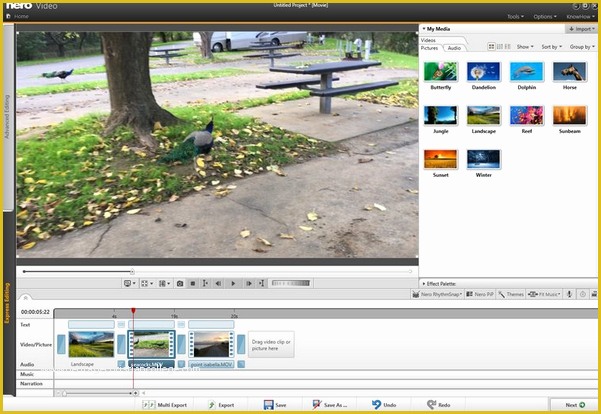Open the Options menu
Screen dimensions: 601x414
pyautogui.click(x=545, y=16)
